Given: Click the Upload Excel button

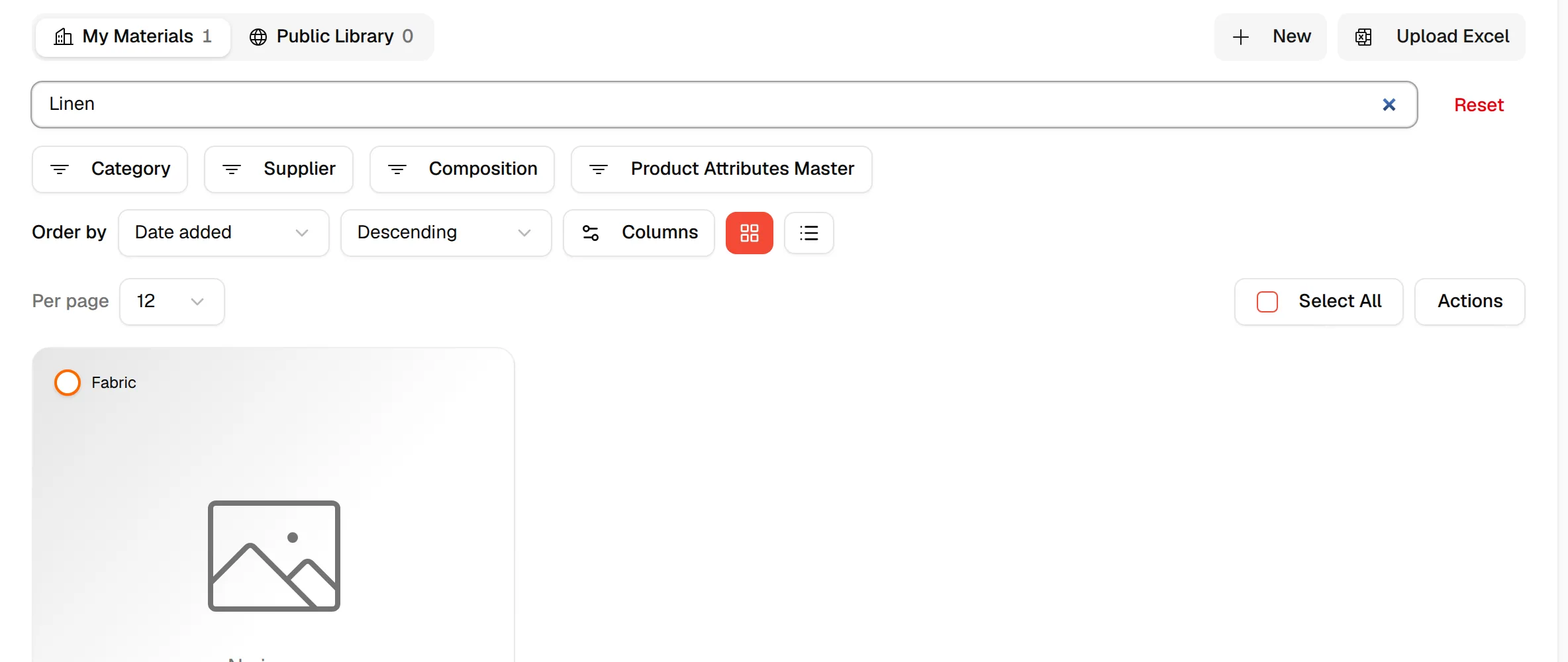Looking at the screenshot, I should click(1431, 36).
